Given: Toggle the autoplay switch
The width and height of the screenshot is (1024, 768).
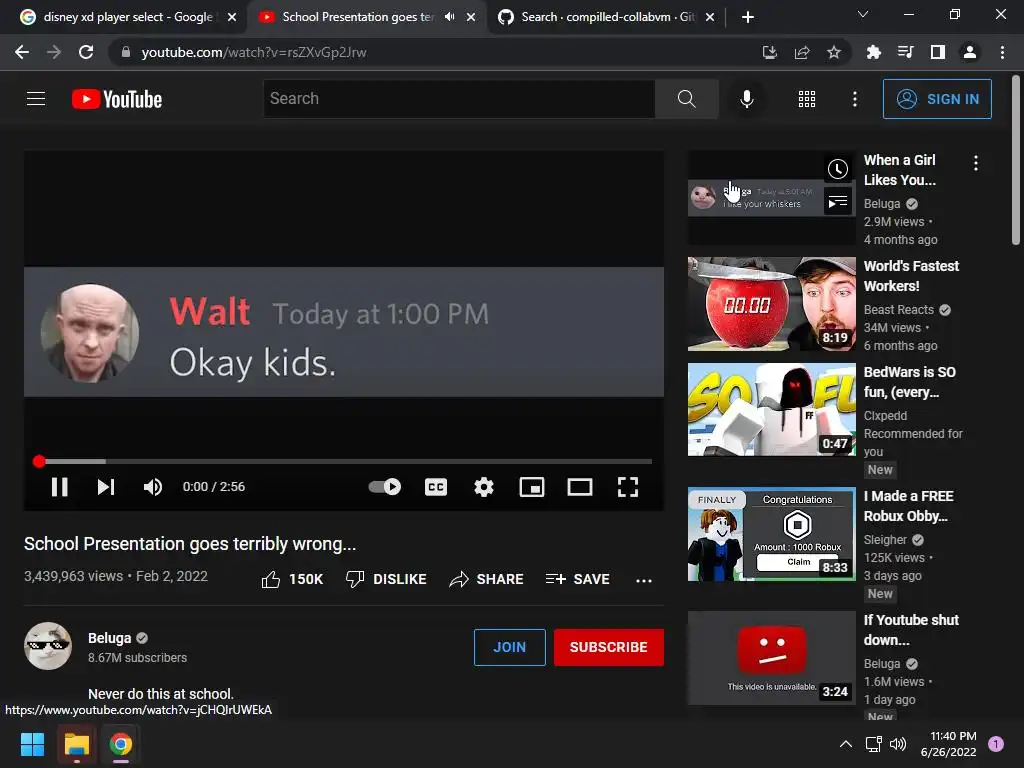Looking at the screenshot, I should click(385, 487).
